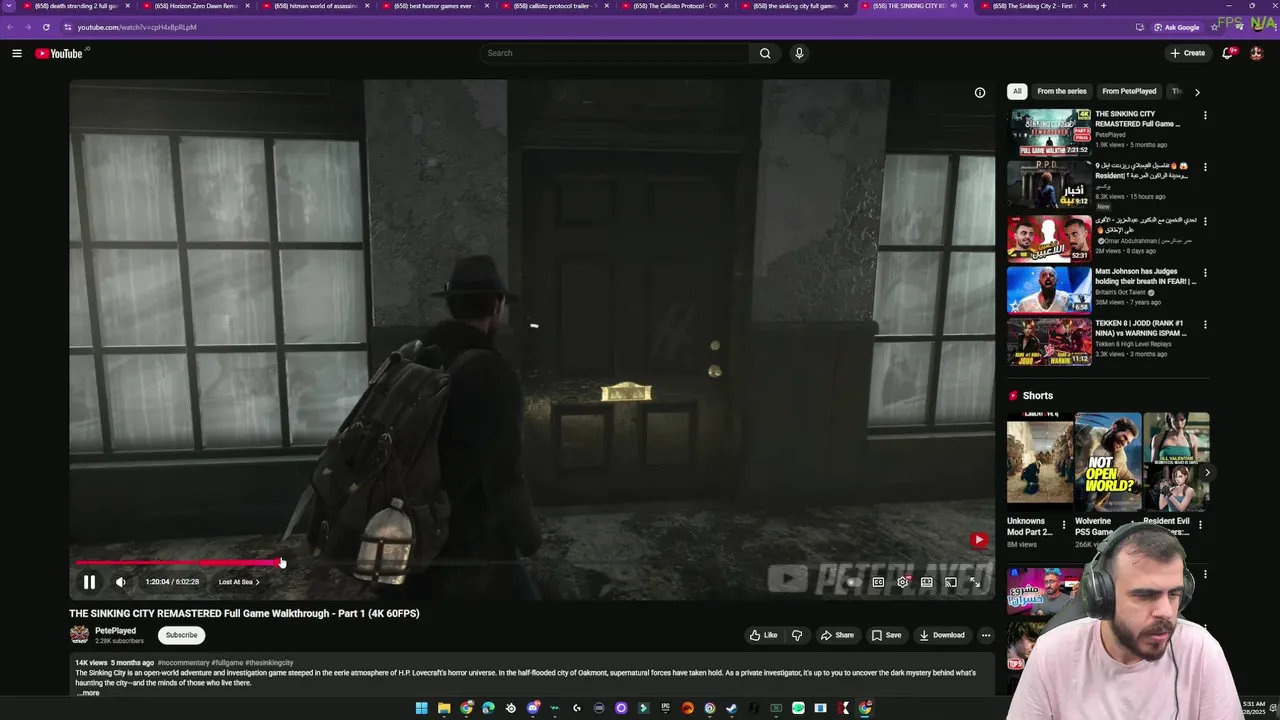Switch the player to full screen
The height and width of the screenshot is (720, 1280).
pos(975,582)
